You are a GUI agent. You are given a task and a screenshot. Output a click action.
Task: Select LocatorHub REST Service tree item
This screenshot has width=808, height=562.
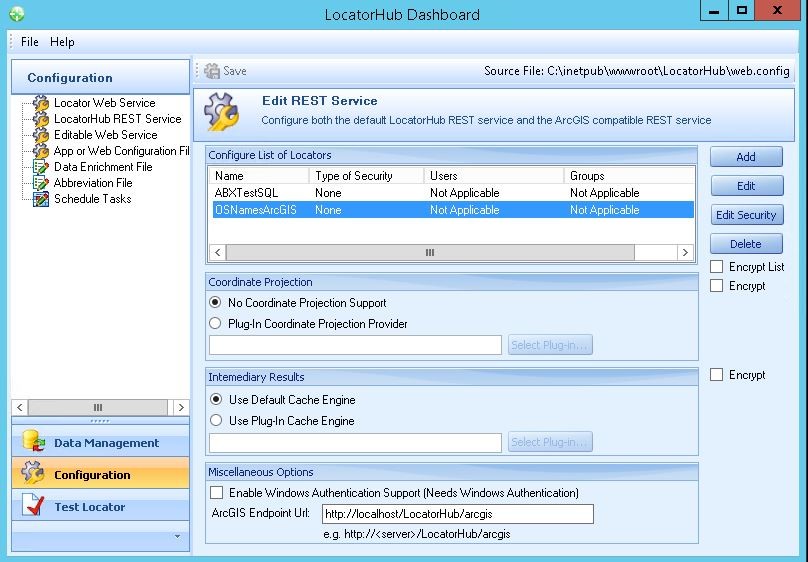pyautogui.click(x=117, y=119)
